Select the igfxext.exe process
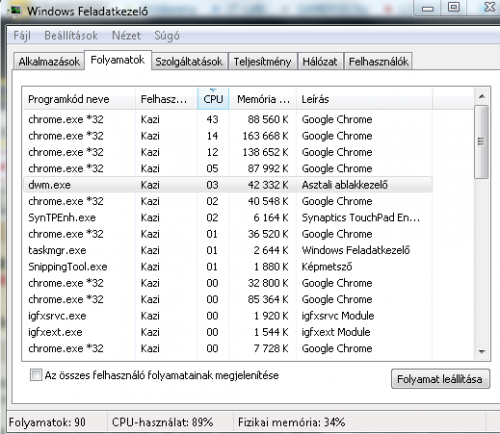The image size is (500, 434). pos(228,332)
